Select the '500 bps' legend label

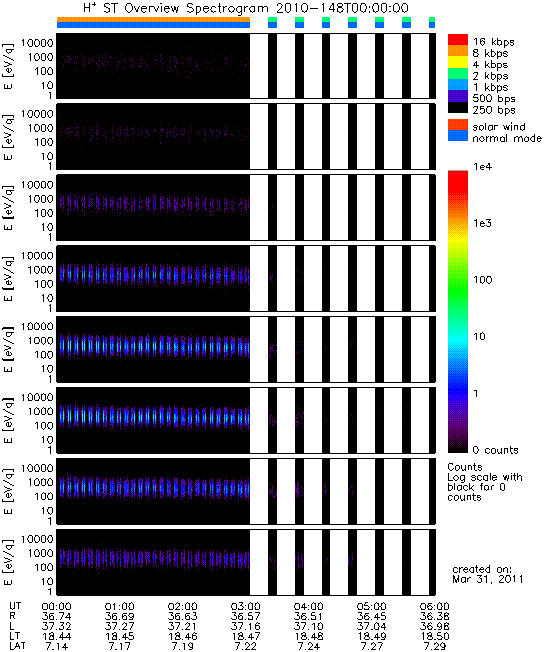(494, 99)
